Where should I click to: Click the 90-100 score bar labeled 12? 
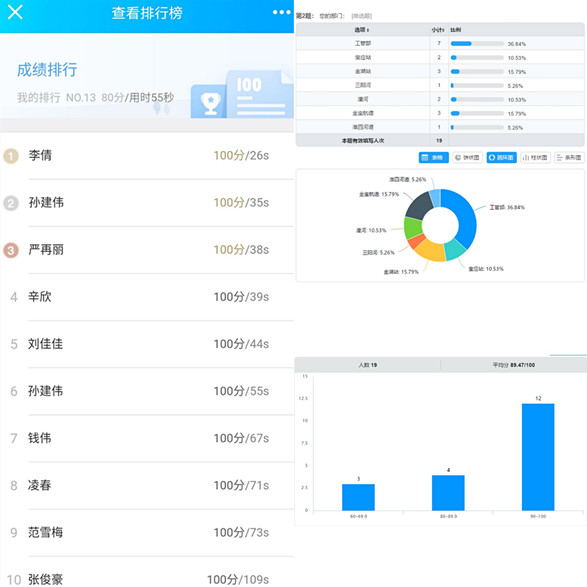pyautogui.click(x=538, y=457)
